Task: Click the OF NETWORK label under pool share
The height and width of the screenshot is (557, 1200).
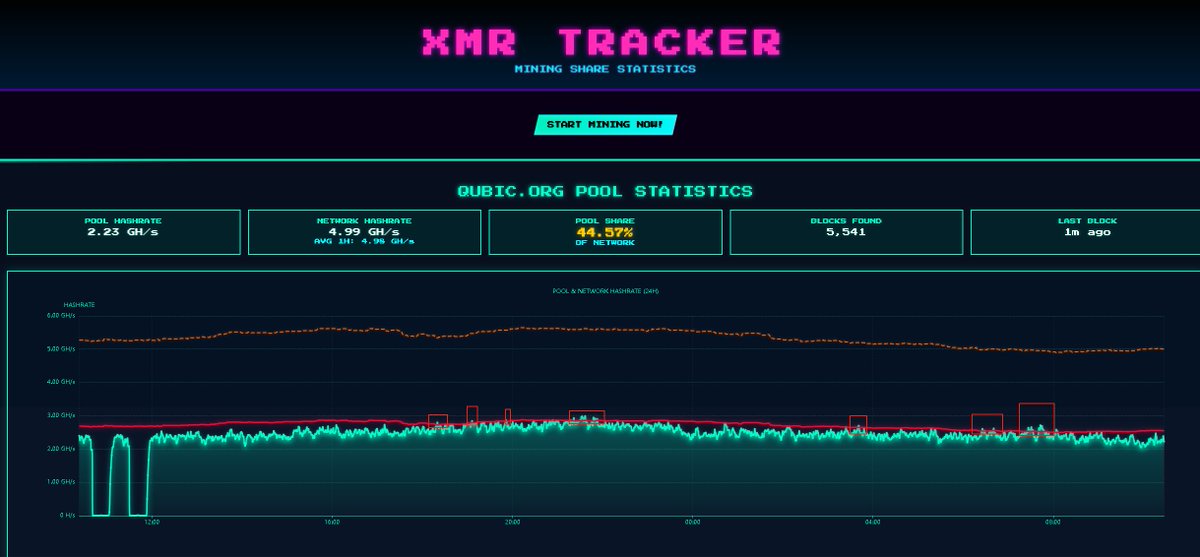Action: [x=605, y=243]
